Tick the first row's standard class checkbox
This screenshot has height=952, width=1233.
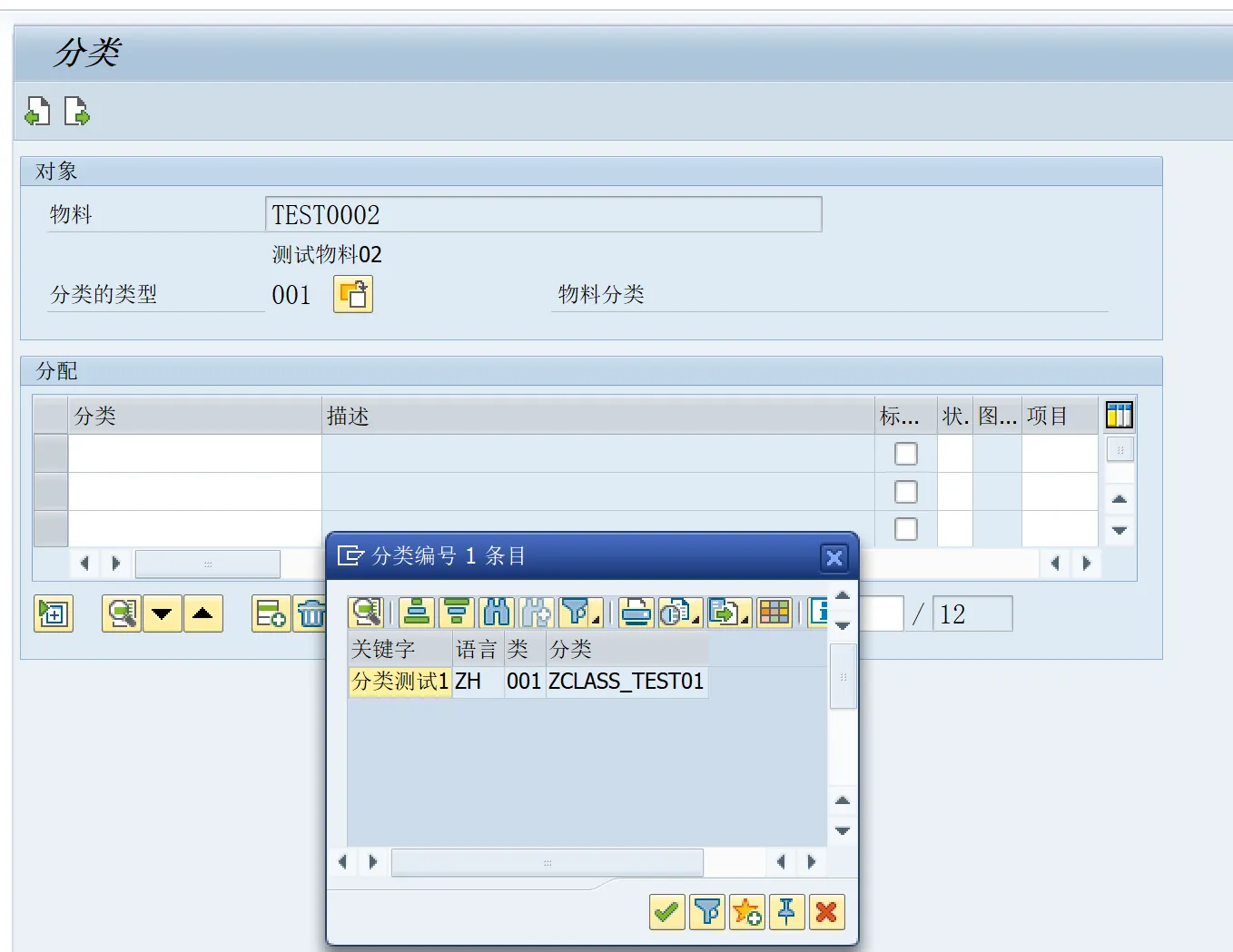click(905, 454)
